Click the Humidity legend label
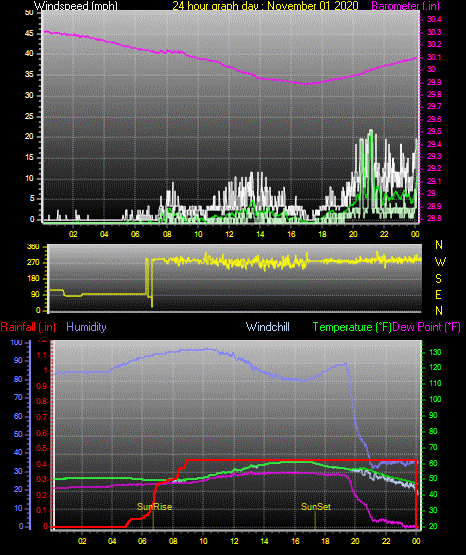Image resolution: width=466 pixels, height=555 pixels. pos(86,327)
